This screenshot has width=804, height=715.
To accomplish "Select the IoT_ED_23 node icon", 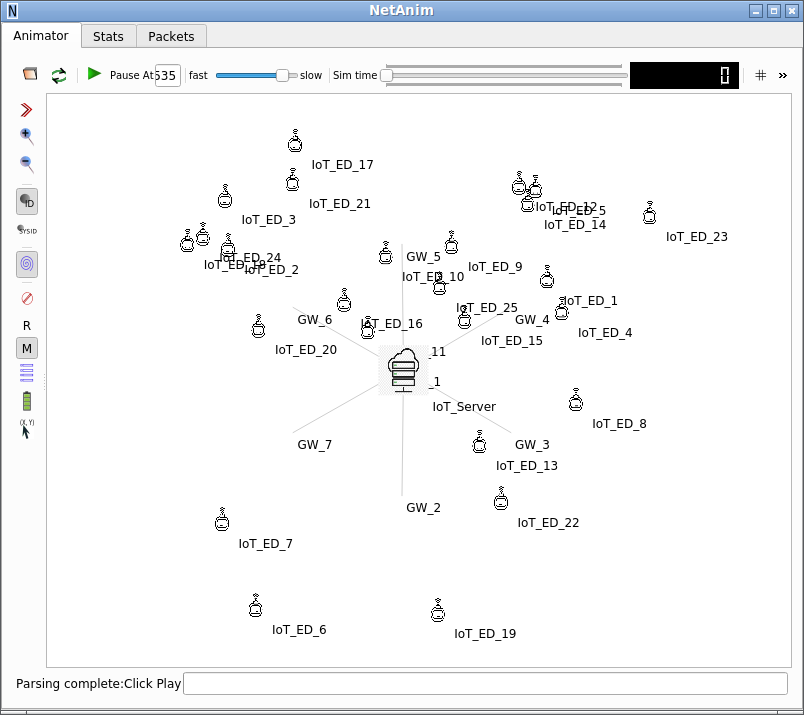I will [650, 212].
